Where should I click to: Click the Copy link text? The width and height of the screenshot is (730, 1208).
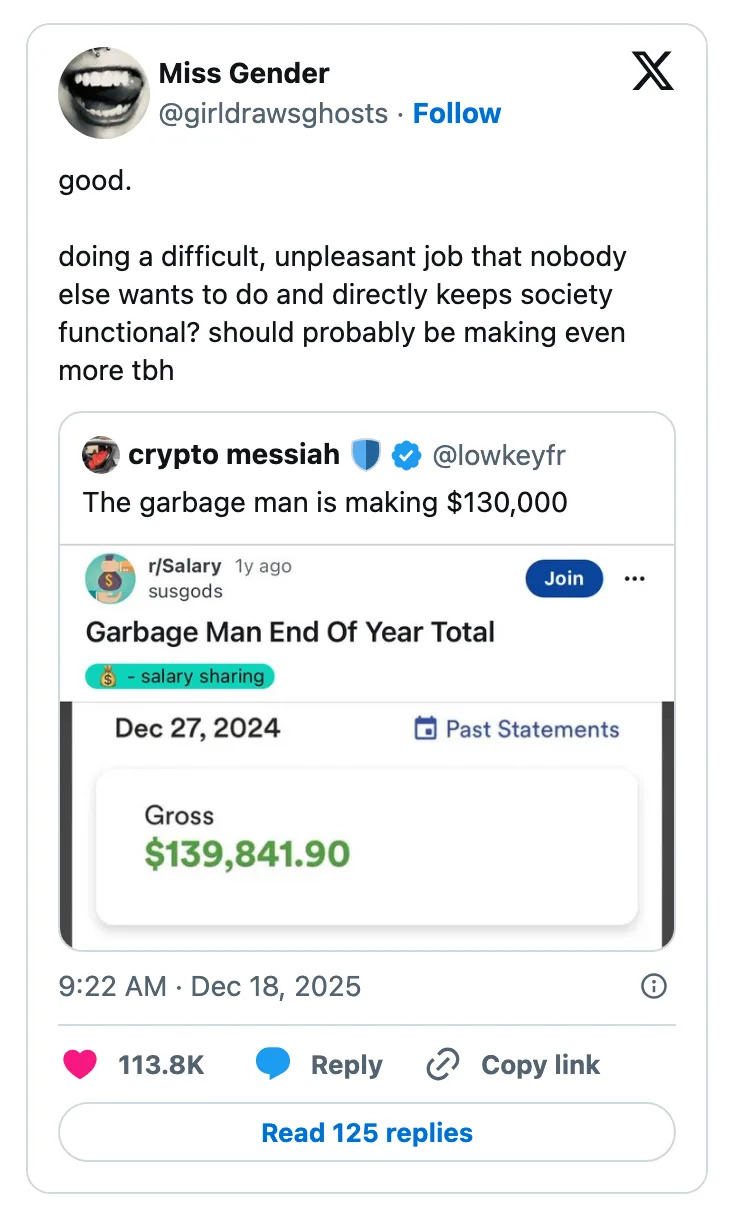[x=540, y=1065]
